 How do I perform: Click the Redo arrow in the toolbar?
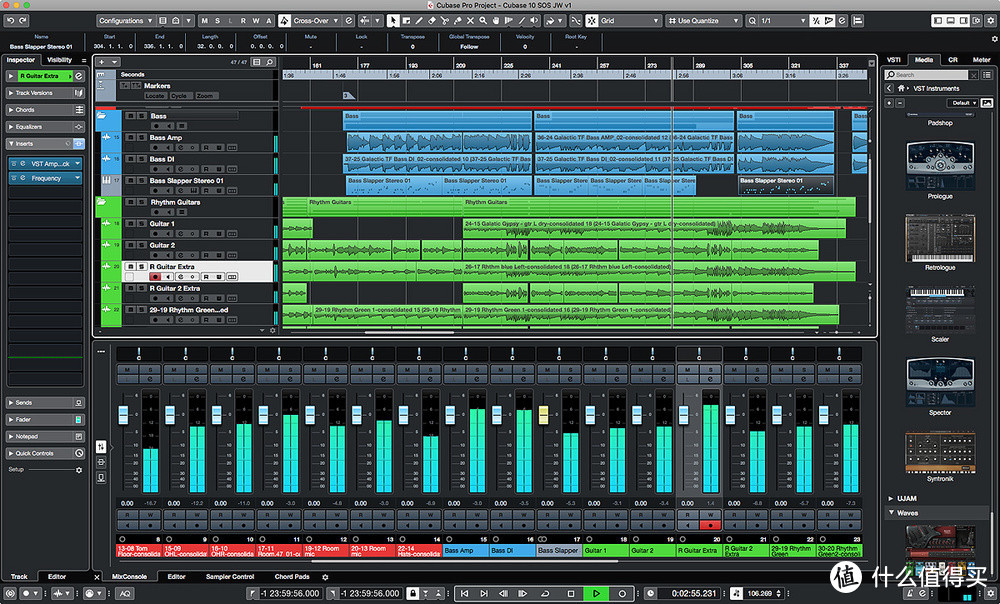click(24, 20)
